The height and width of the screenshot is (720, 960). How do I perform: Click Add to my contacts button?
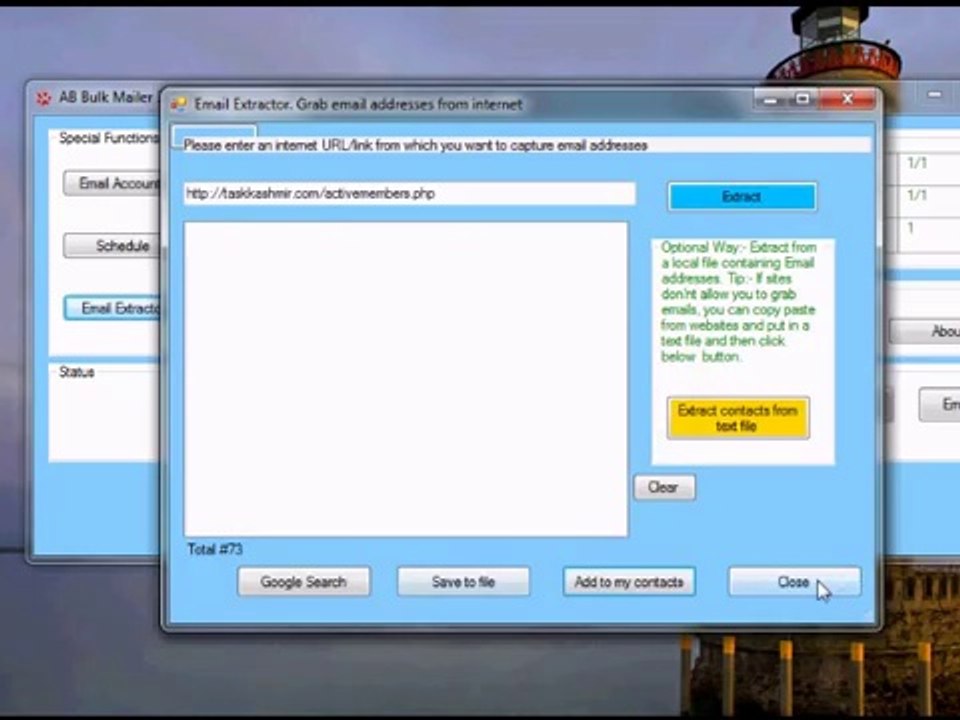tap(629, 582)
